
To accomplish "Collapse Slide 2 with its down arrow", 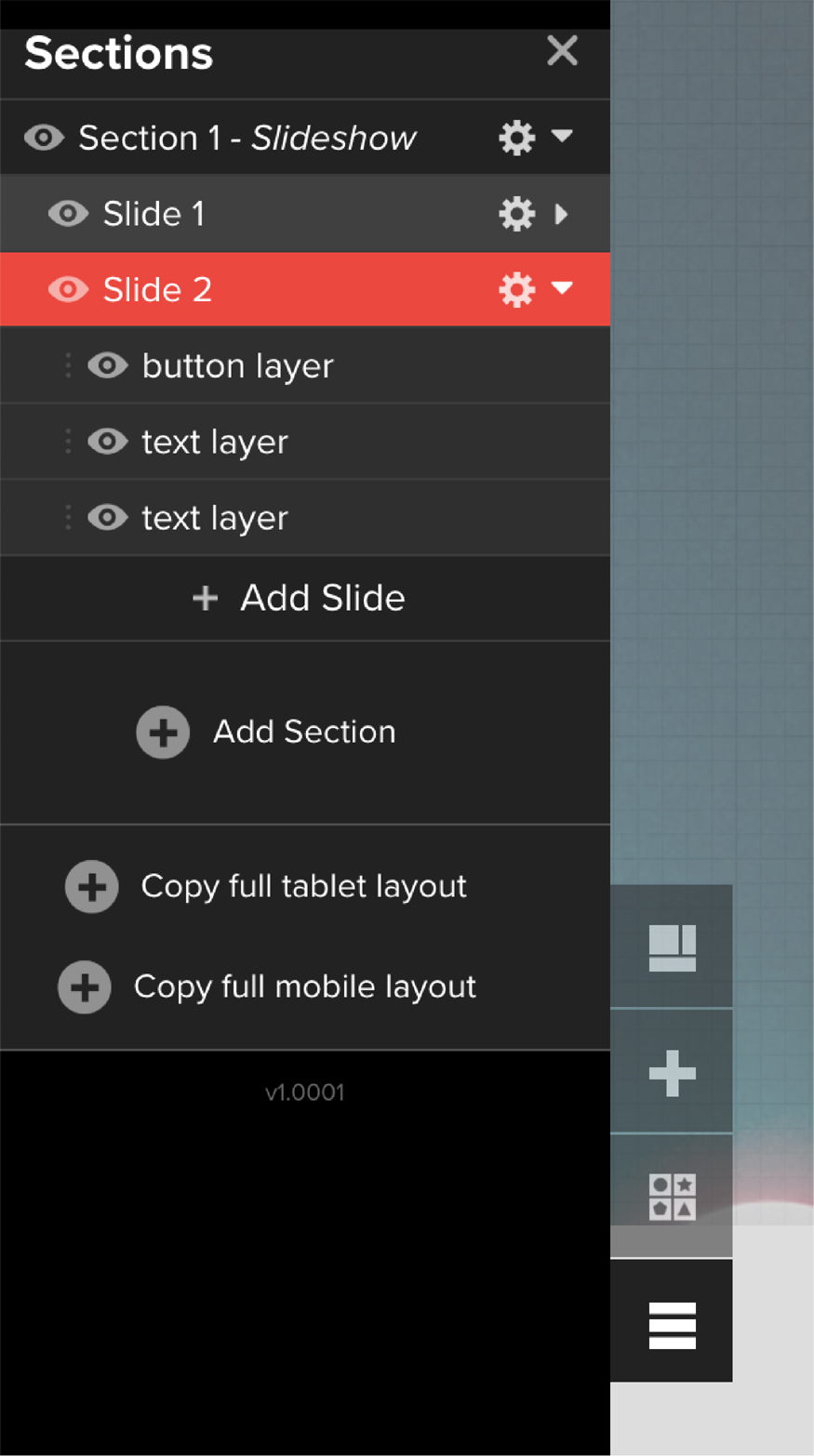I will pyautogui.click(x=562, y=288).
